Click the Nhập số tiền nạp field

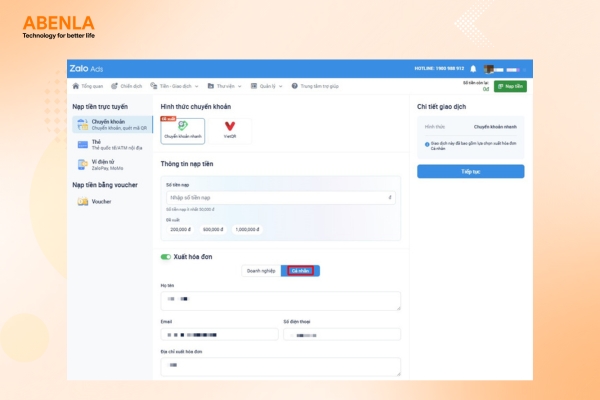tap(281, 198)
